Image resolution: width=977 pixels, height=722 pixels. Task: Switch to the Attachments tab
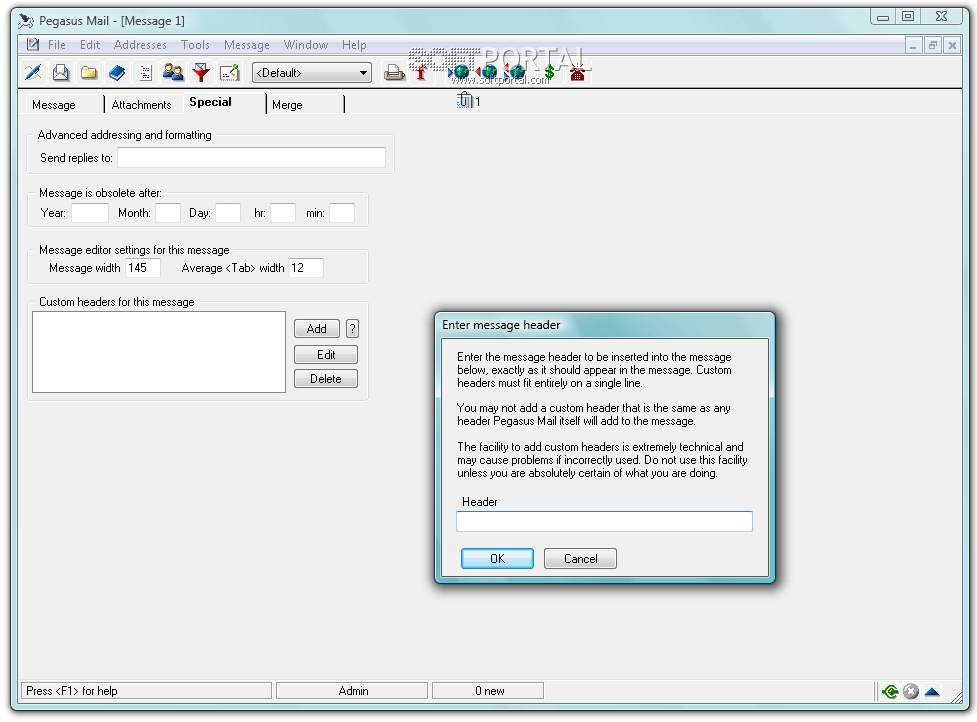(141, 105)
